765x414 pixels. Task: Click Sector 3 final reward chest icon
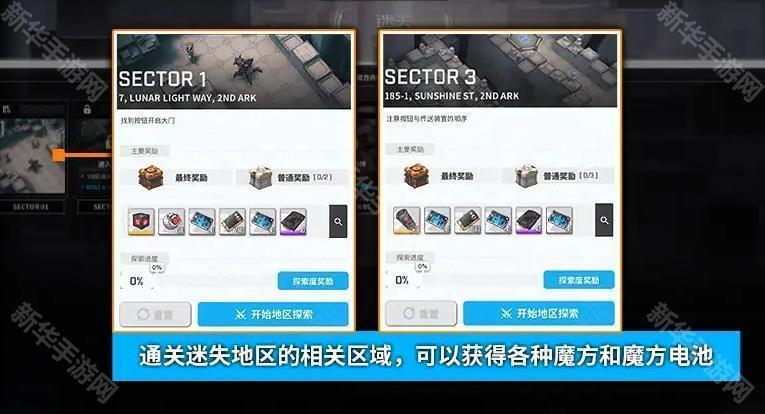click(x=416, y=175)
